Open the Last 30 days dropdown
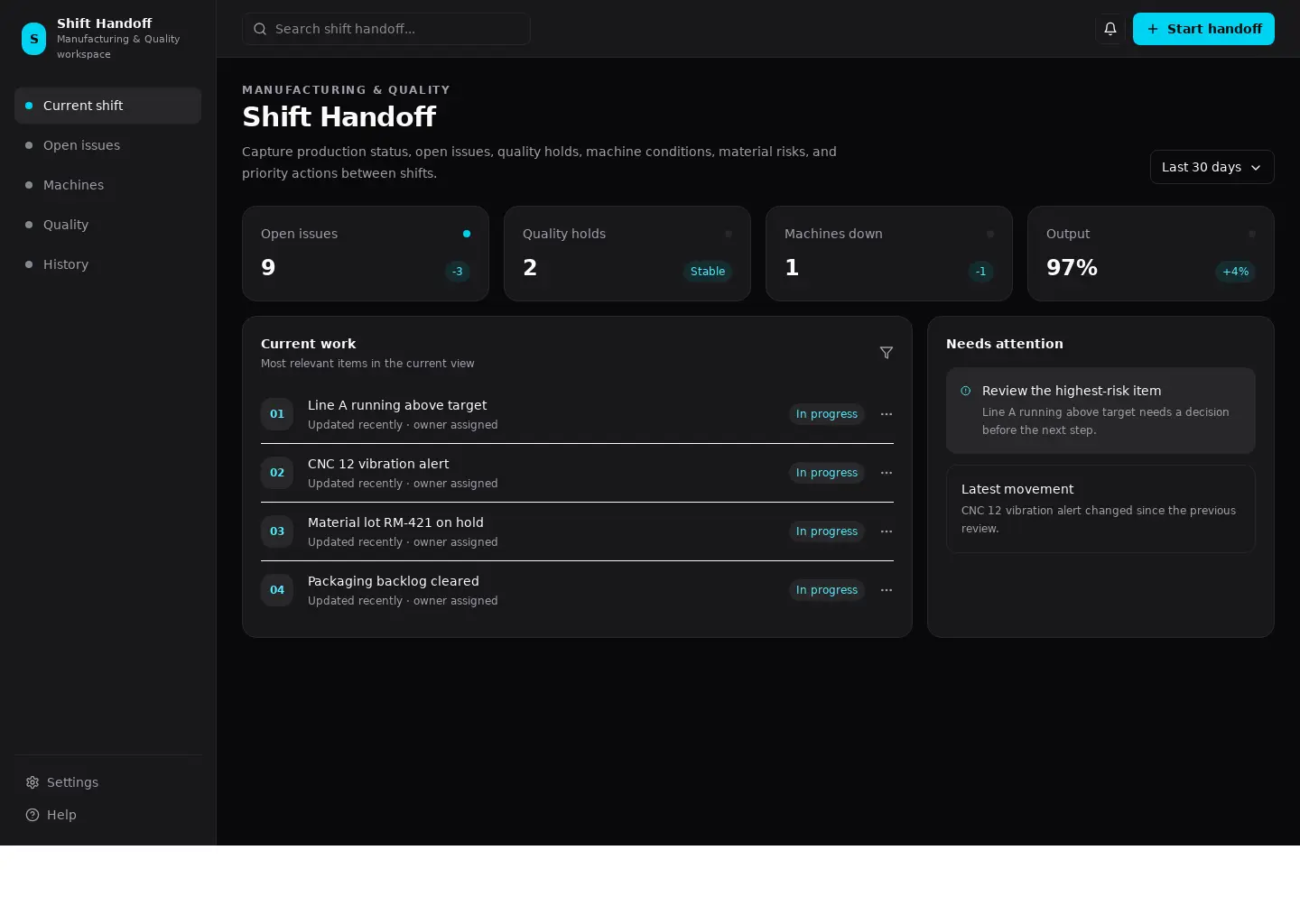 coord(1212,167)
